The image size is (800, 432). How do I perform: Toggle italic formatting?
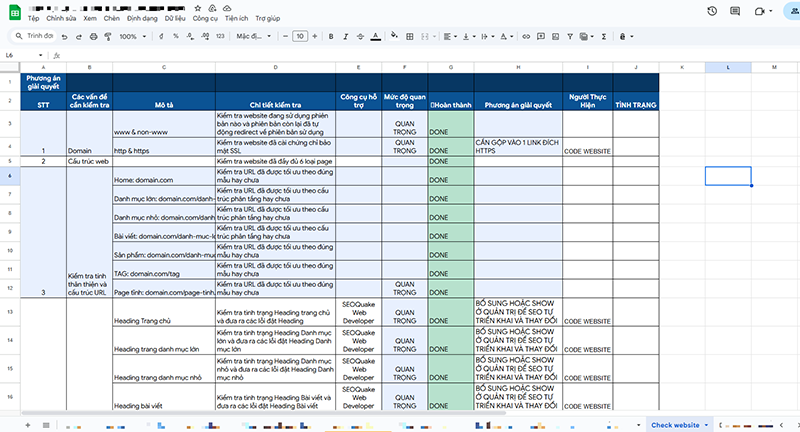(345, 36)
